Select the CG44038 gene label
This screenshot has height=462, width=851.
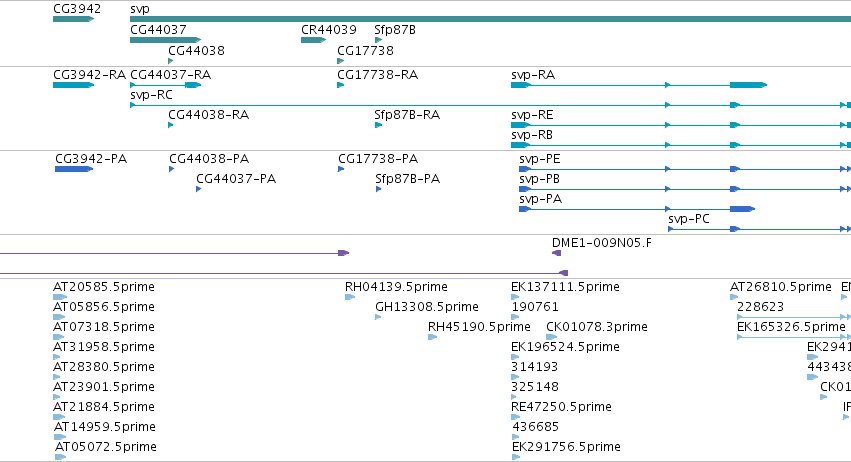(196, 50)
